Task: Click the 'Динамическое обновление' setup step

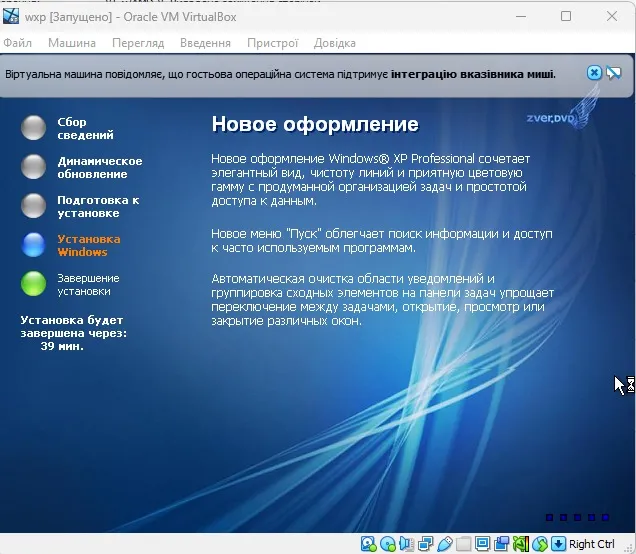Action: click(100, 167)
